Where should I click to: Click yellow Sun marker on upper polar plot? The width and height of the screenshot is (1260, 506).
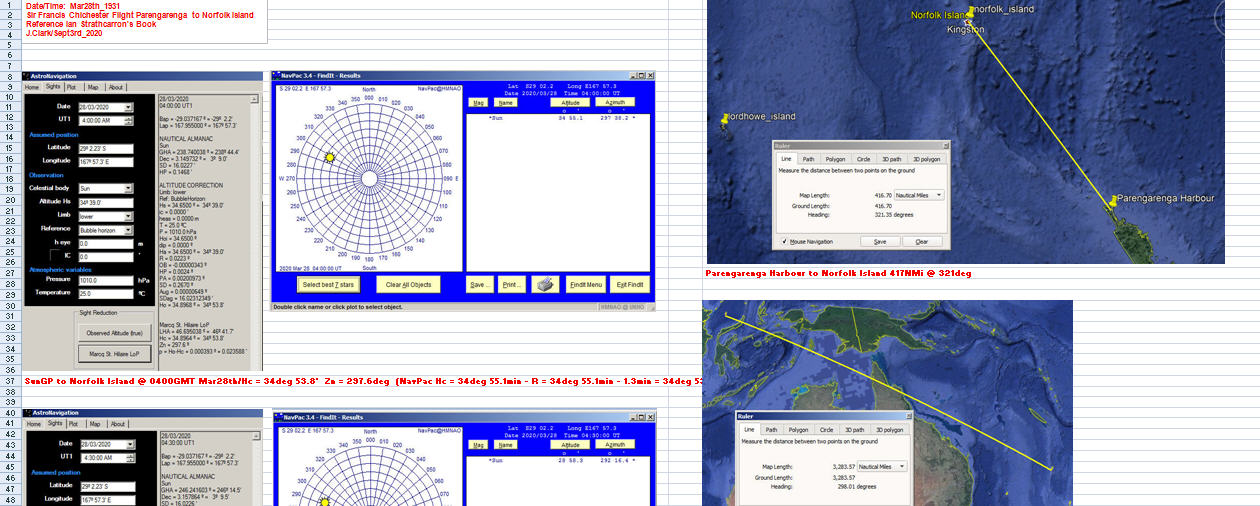329,158
